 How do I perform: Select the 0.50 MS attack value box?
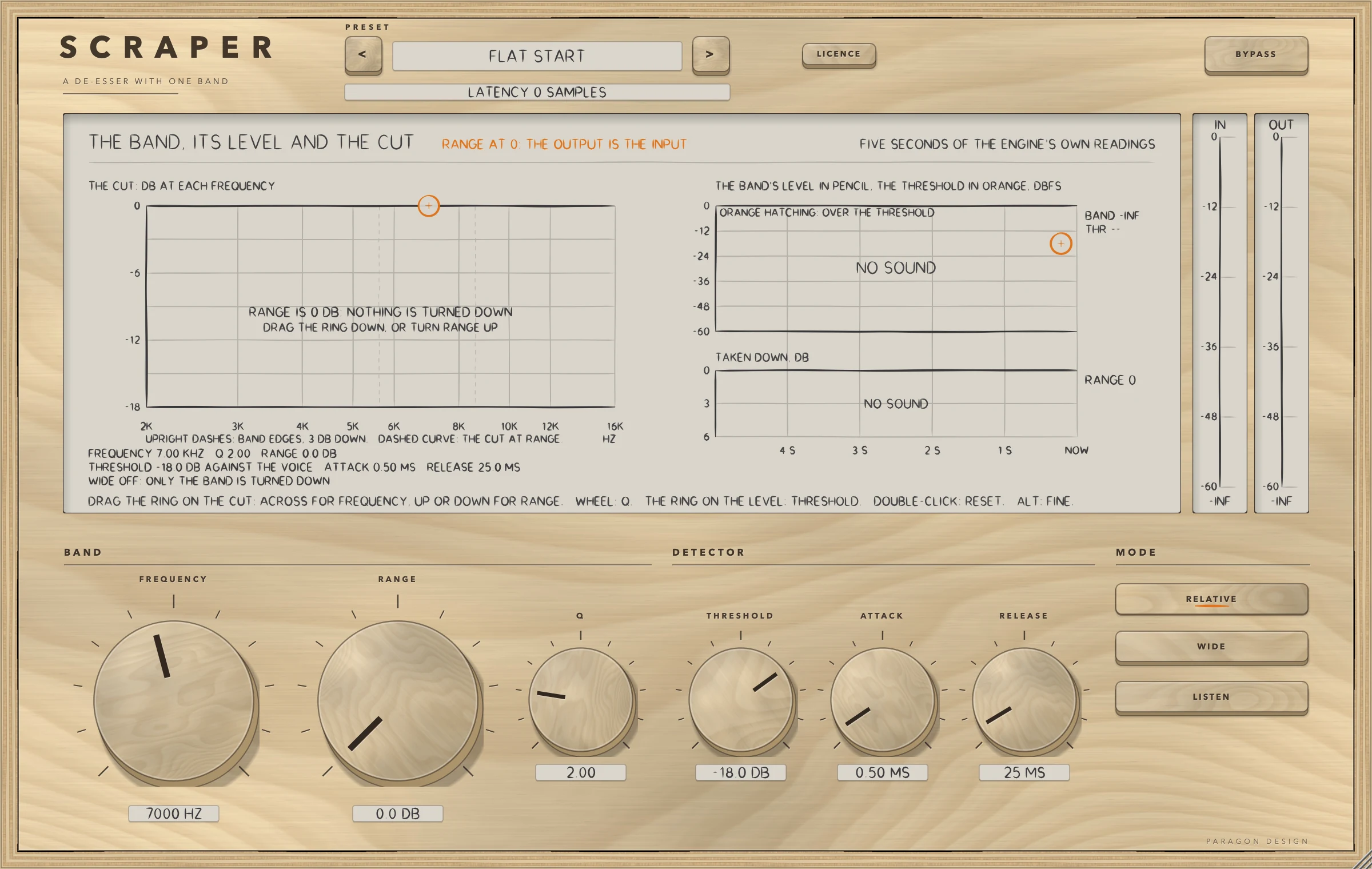pos(883,772)
